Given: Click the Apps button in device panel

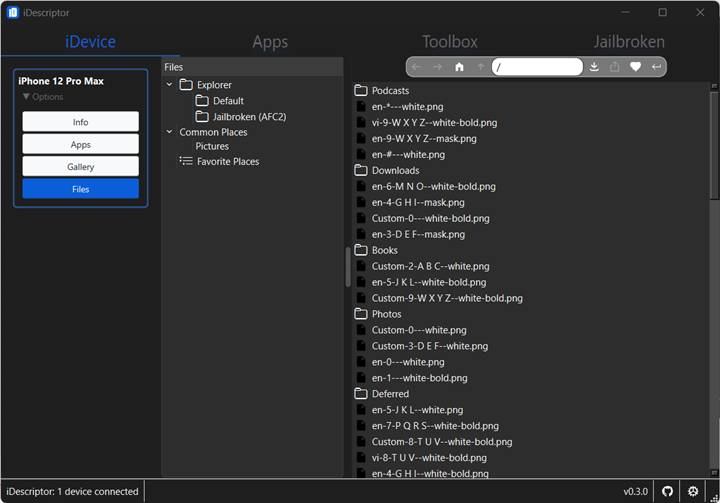Looking at the screenshot, I should (80, 144).
